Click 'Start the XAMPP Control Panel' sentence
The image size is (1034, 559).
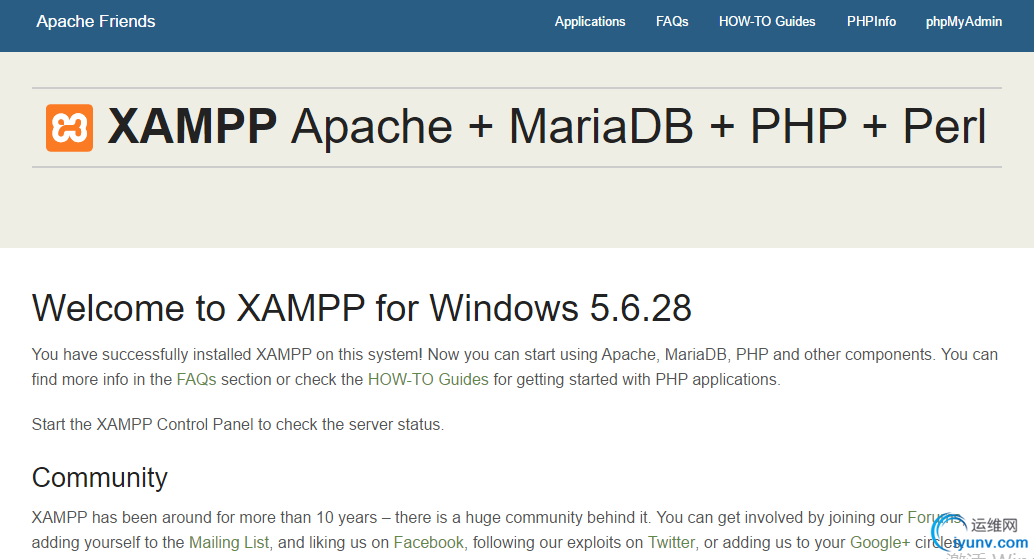(x=238, y=425)
